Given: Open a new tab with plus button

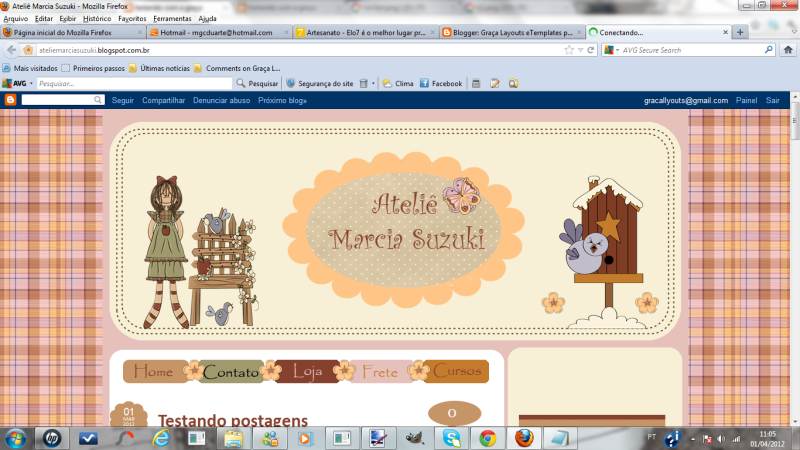Looking at the screenshot, I should 740,32.
